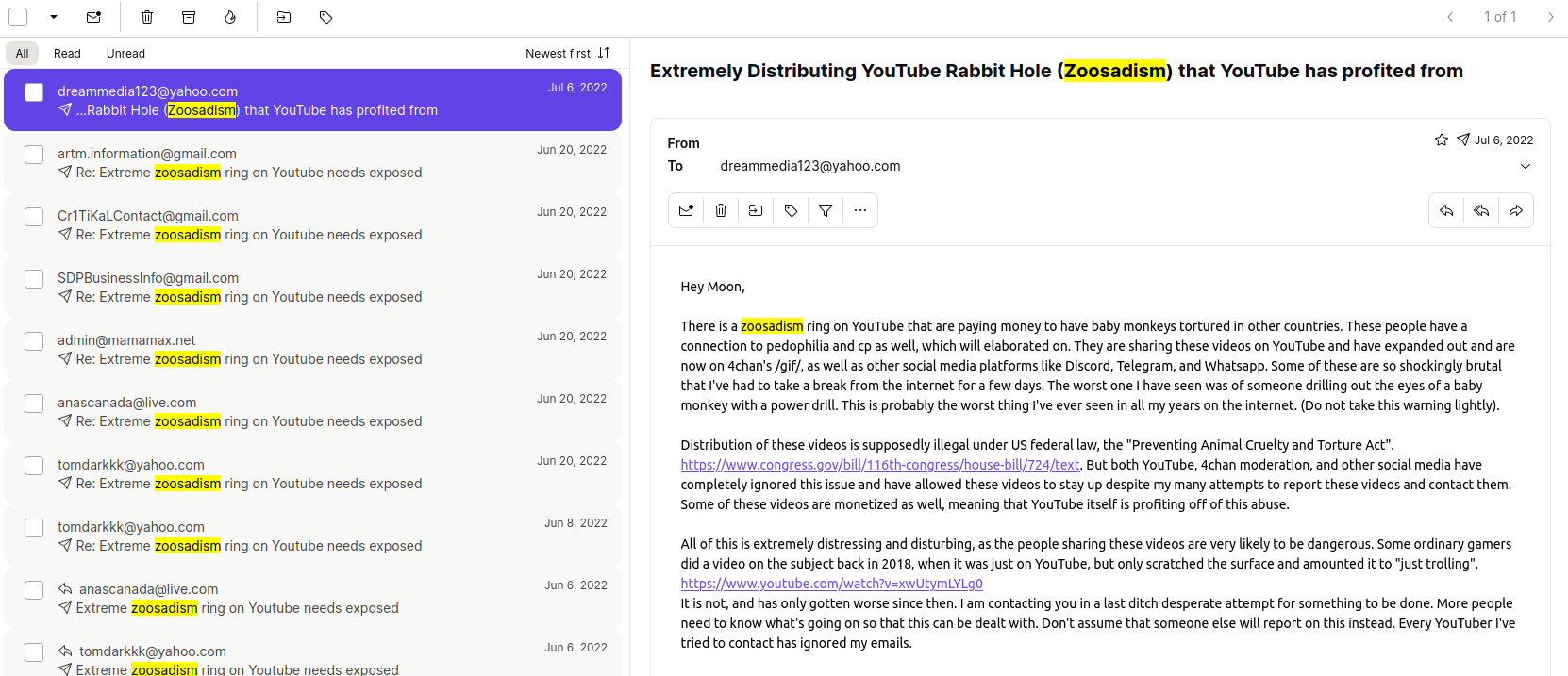Open the select-all dropdown caret
This screenshot has height=676, width=1568.
[54, 17]
